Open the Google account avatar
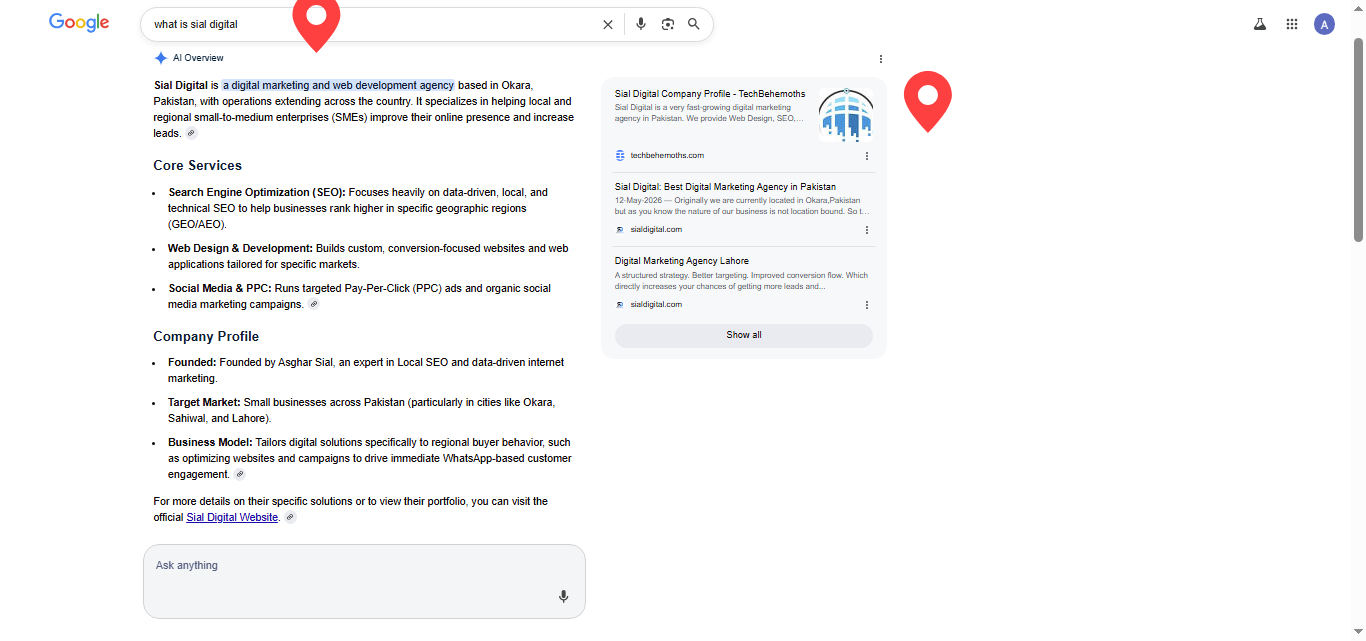Screen dimensions: 1366x641 pos(1324,24)
